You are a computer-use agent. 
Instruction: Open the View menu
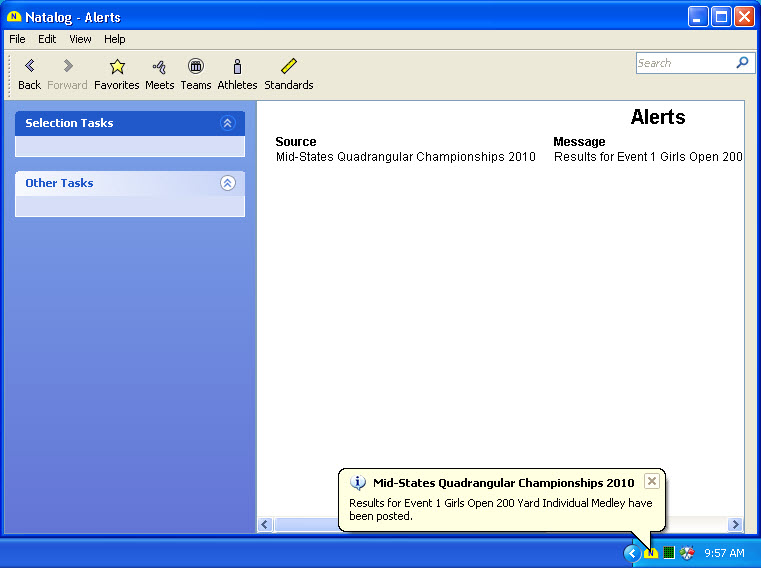(80, 39)
